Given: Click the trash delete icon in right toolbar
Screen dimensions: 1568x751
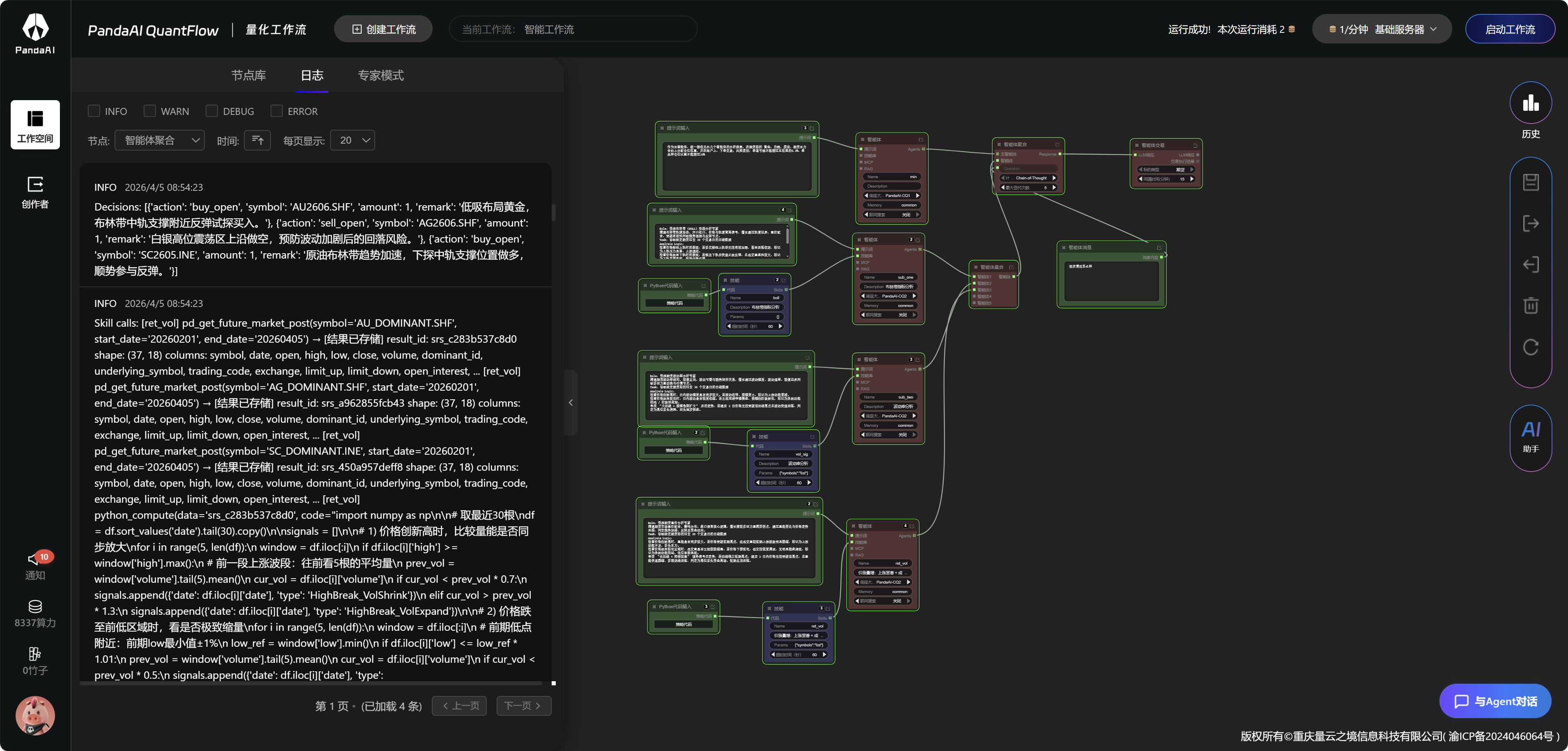Looking at the screenshot, I should point(1530,305).
